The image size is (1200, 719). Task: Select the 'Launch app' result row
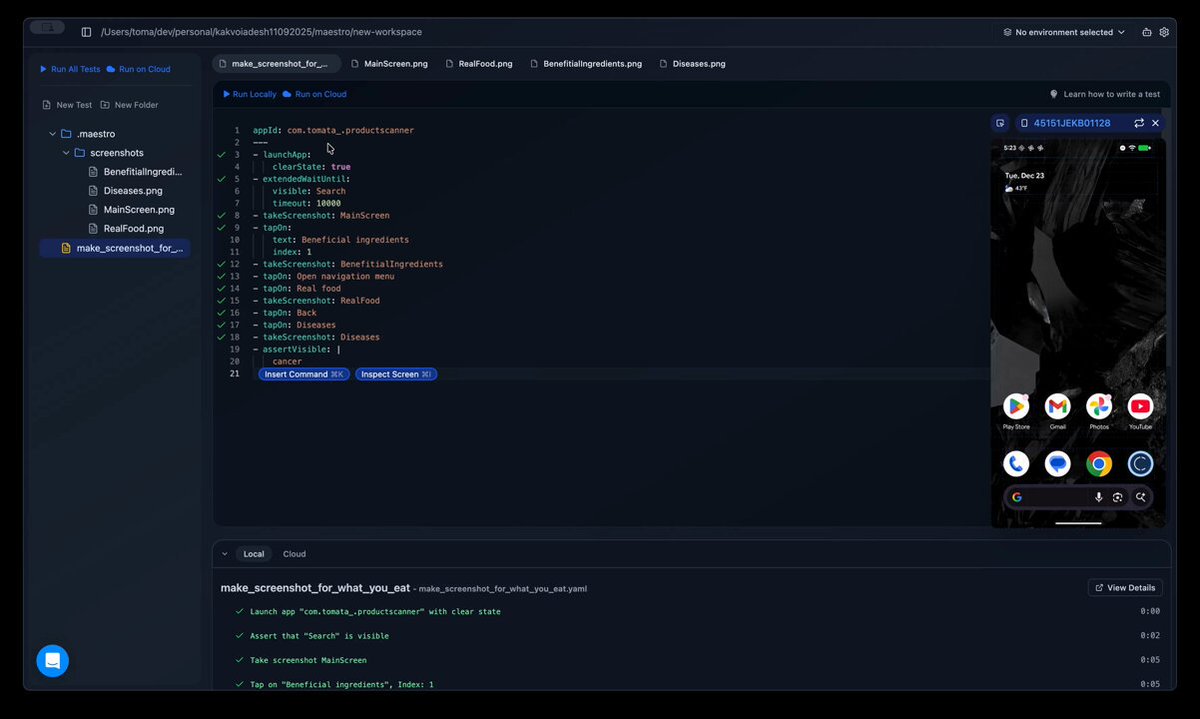[697, 611]
